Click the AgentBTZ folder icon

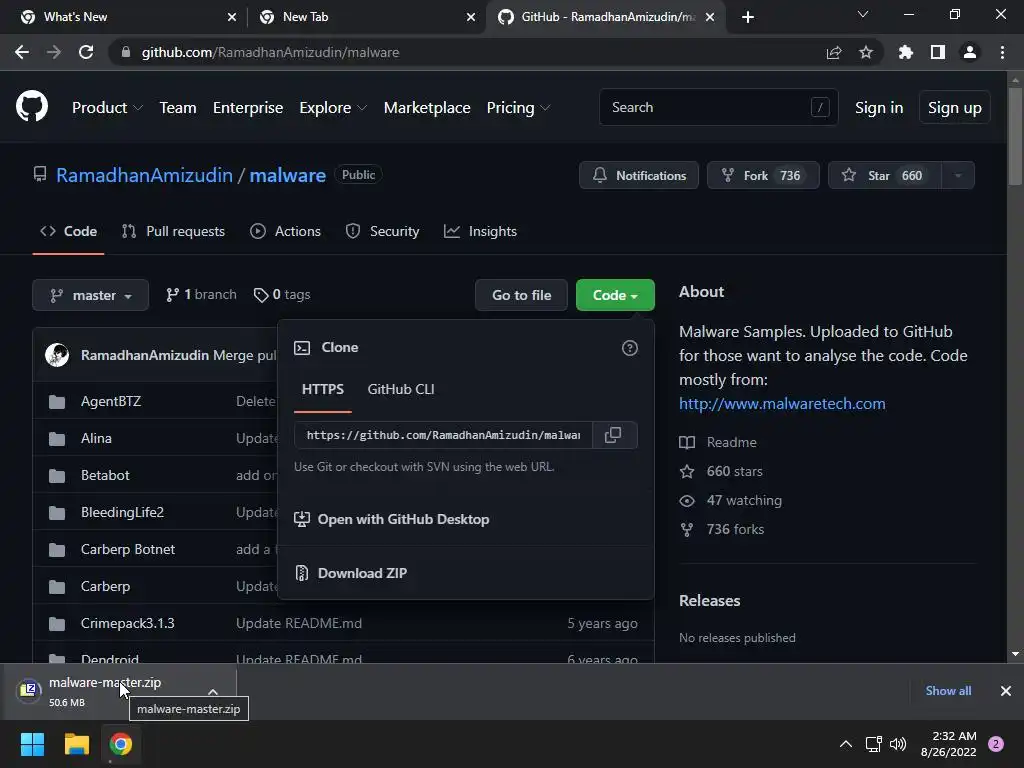pyautogui.click(x=57, y=402)
